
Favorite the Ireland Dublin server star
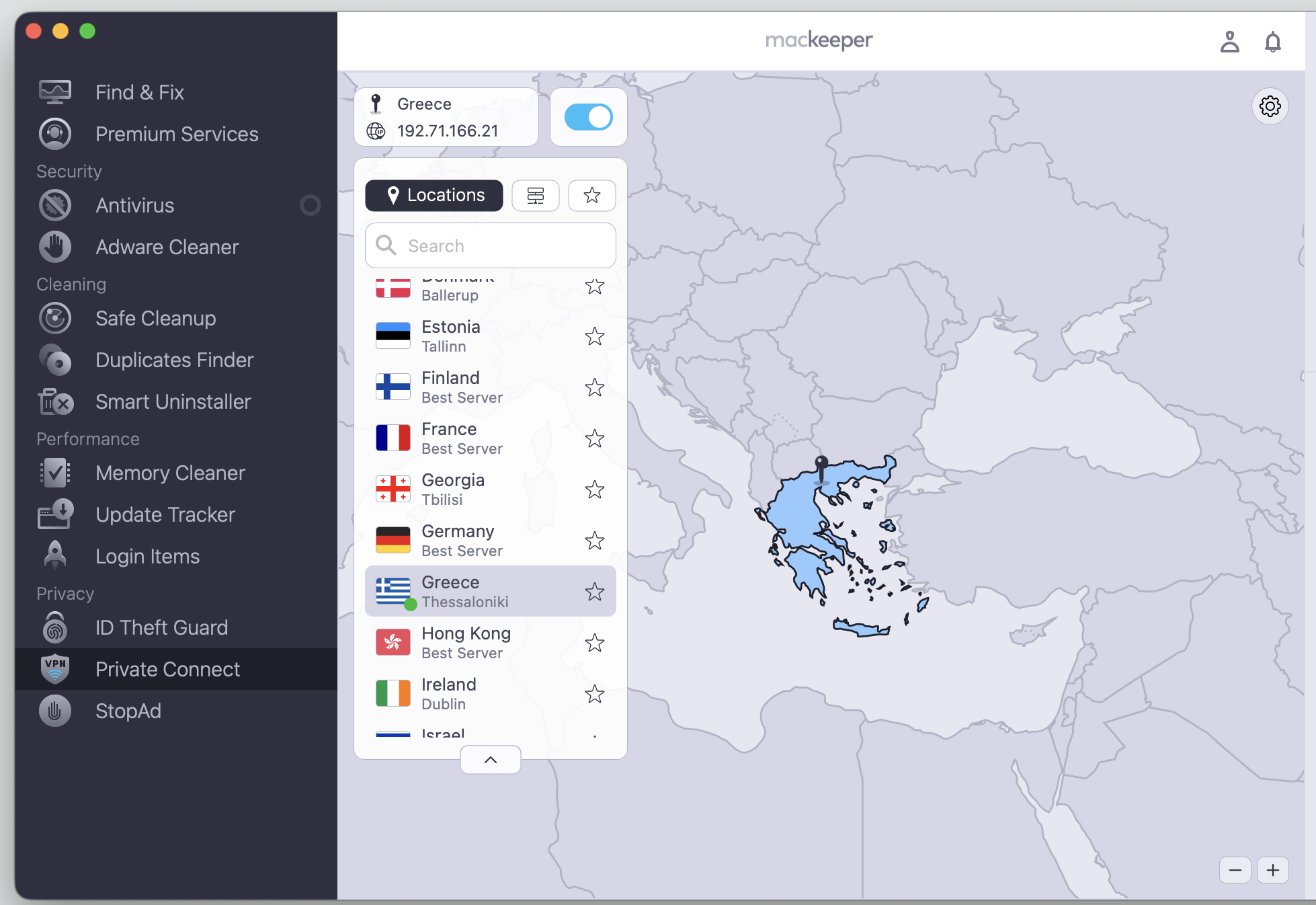pos(595,694)
